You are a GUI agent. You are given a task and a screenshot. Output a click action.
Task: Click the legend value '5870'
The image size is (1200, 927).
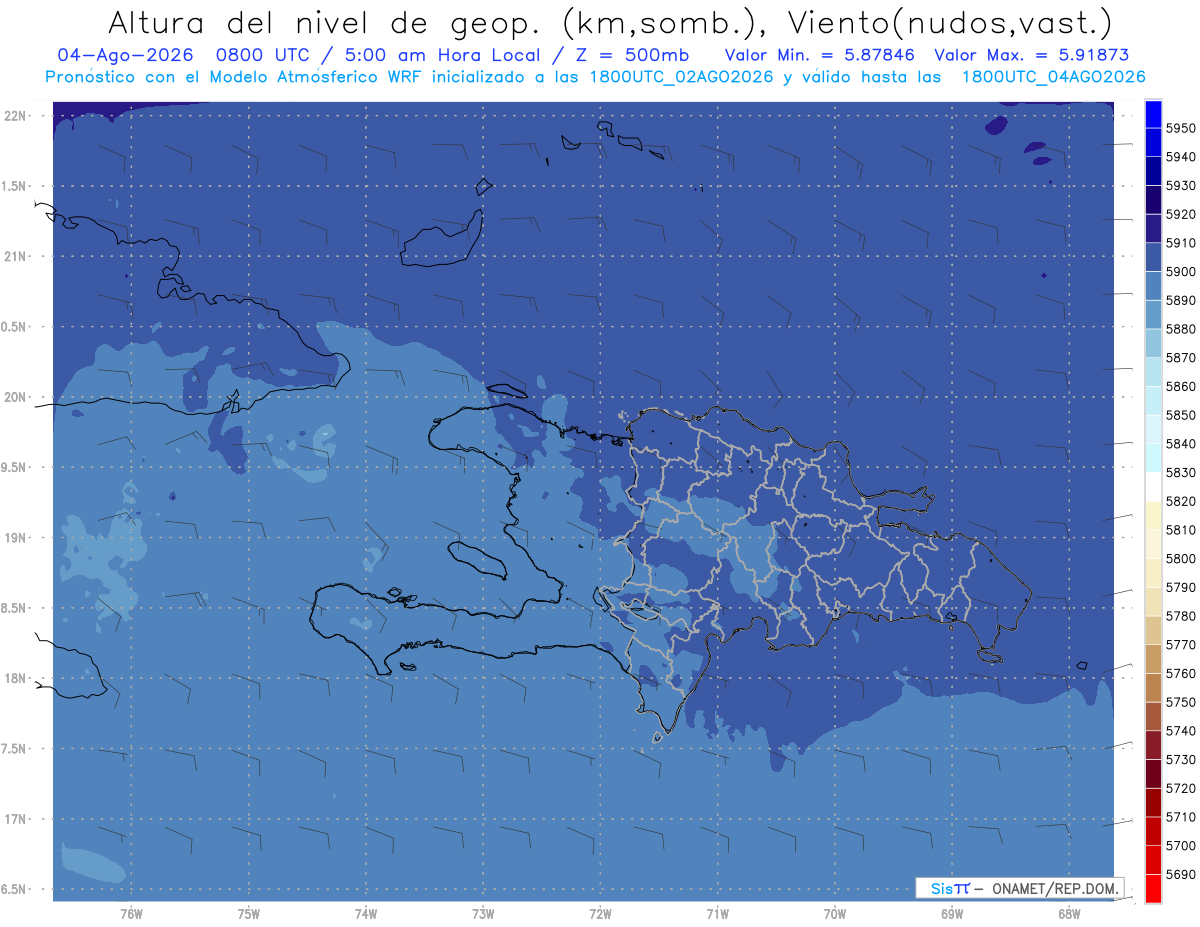coord(1180,358)
